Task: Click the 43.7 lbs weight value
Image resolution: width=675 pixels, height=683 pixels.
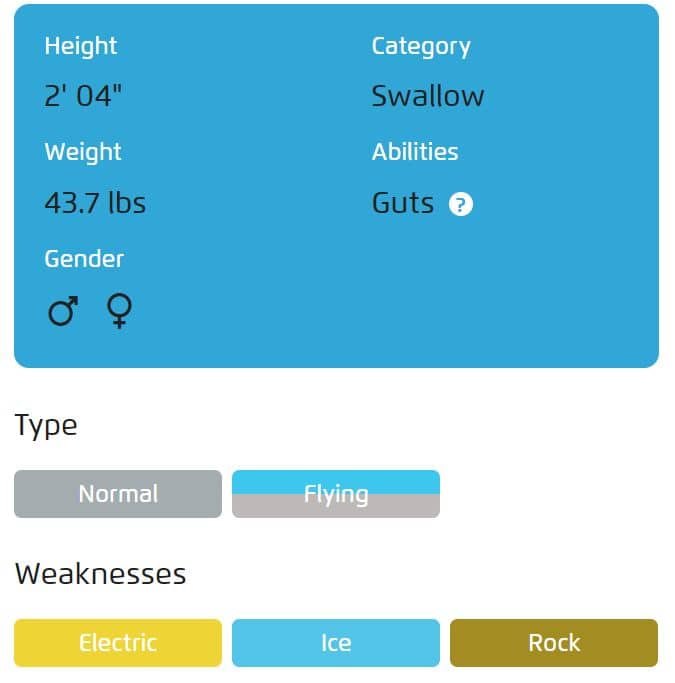Action: pyautogui.click(x=95, y=203)
